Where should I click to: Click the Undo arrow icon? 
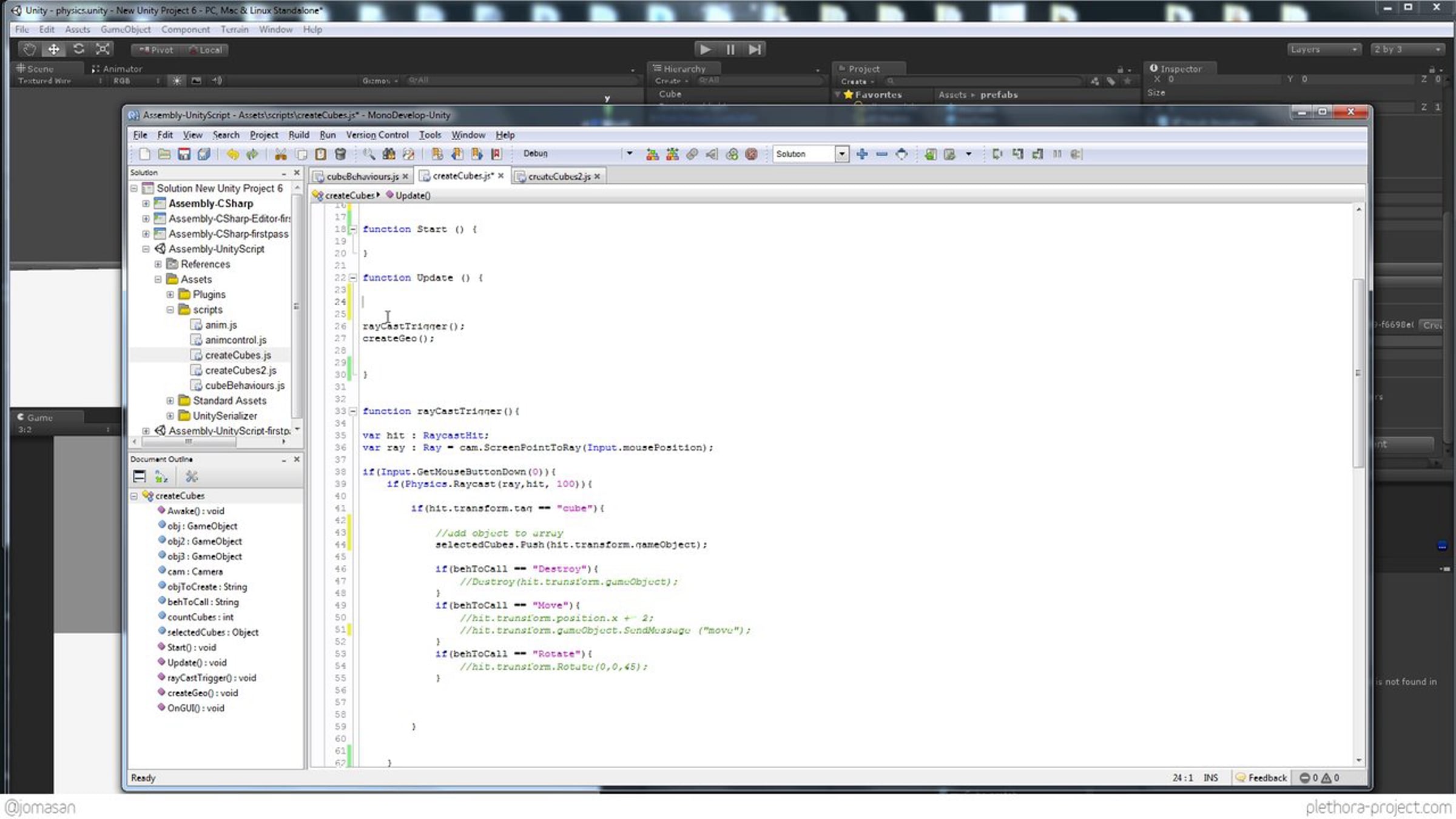click(232, 154)
